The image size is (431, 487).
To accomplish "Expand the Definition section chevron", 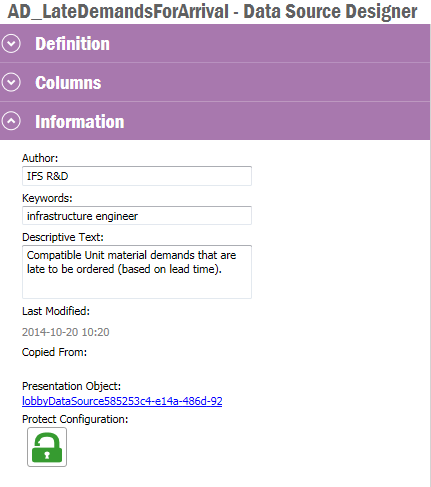I will (11, 44).
